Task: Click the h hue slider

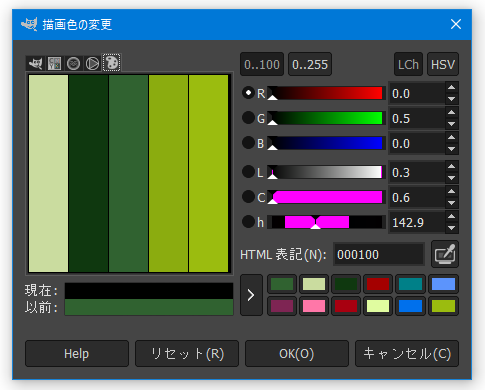Action: pos(327,222)
